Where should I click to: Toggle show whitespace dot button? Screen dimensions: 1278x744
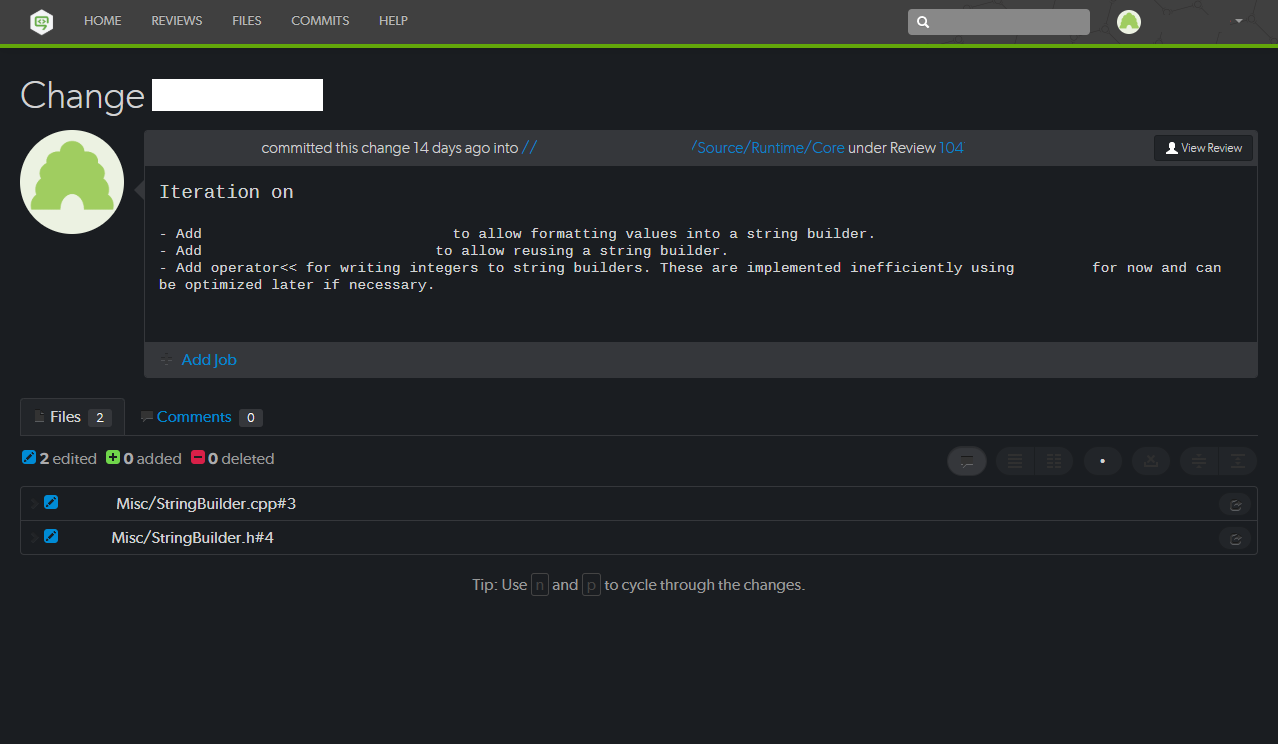click(x=1102, y=461)
